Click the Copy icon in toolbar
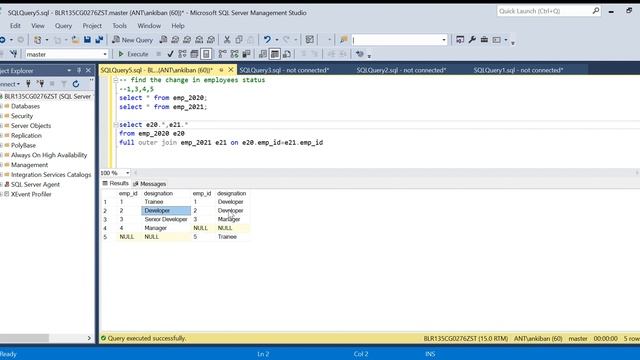Image resolution: width=640 pixels, height=360 pixels. pyautogui.click(x=239, y=40)
